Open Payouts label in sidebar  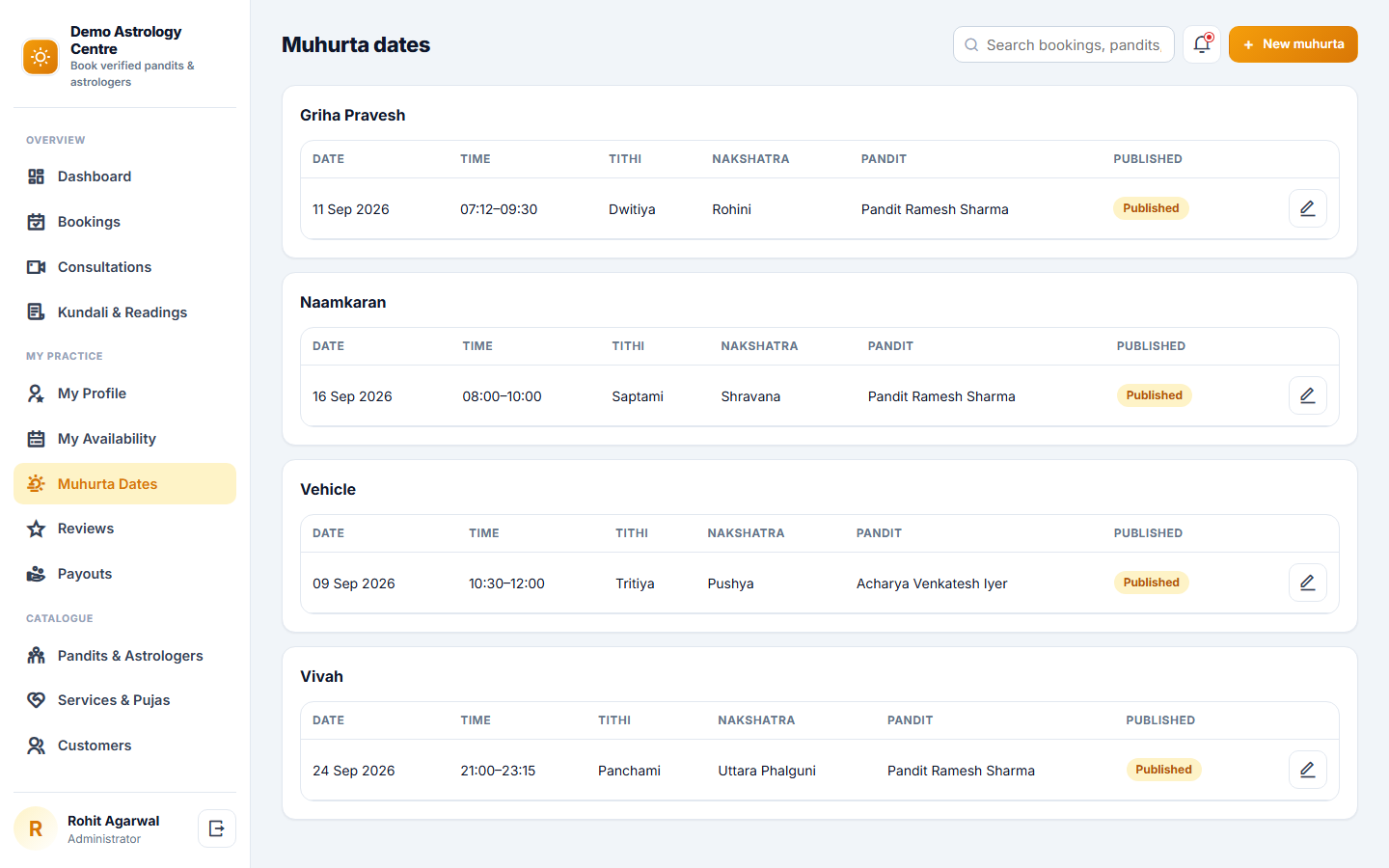point(85,574)
